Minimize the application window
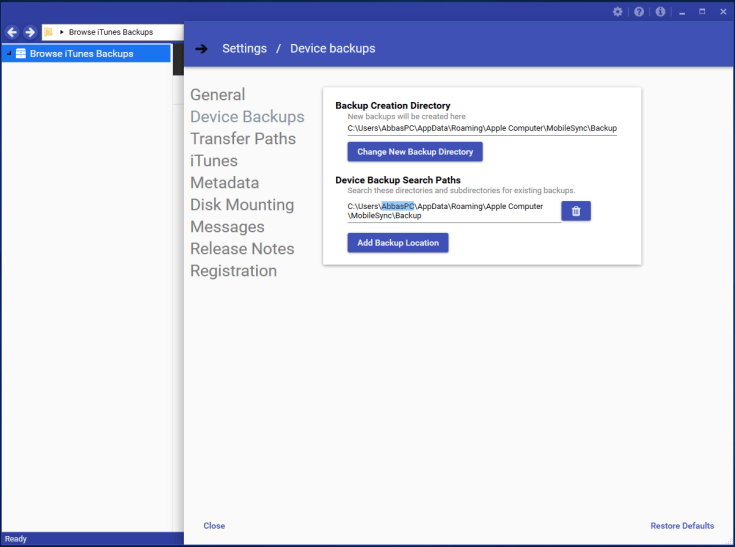Screen dimensions: 735x547 tap(682, 12)
